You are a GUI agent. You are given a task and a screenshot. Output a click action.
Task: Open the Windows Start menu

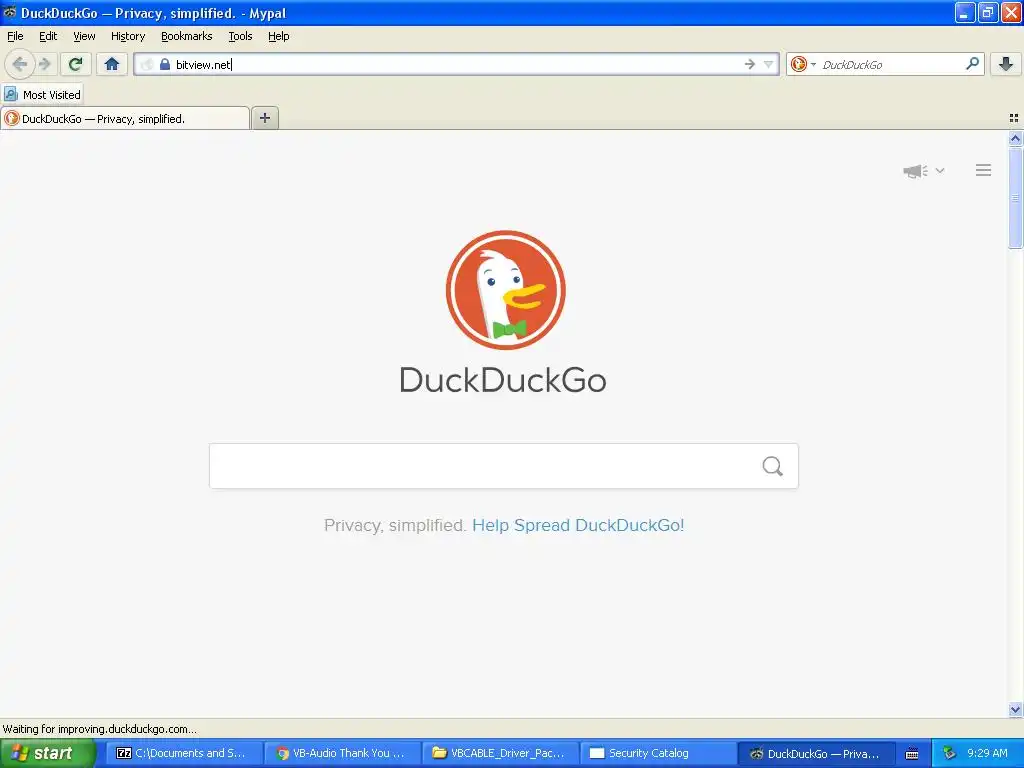pos(47,753)
